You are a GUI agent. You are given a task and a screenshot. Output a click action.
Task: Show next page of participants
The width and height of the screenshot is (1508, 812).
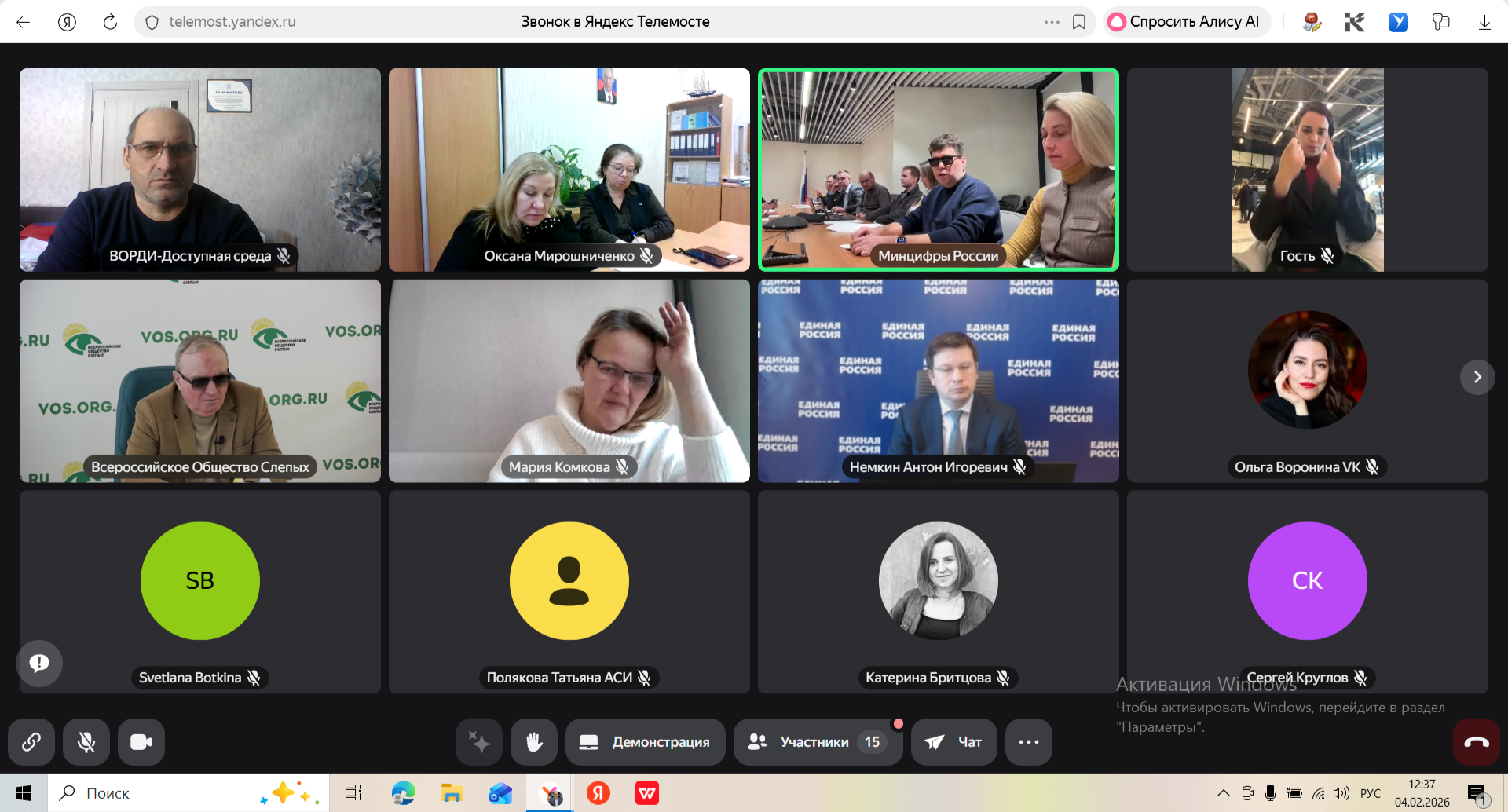coord(1477,377)
